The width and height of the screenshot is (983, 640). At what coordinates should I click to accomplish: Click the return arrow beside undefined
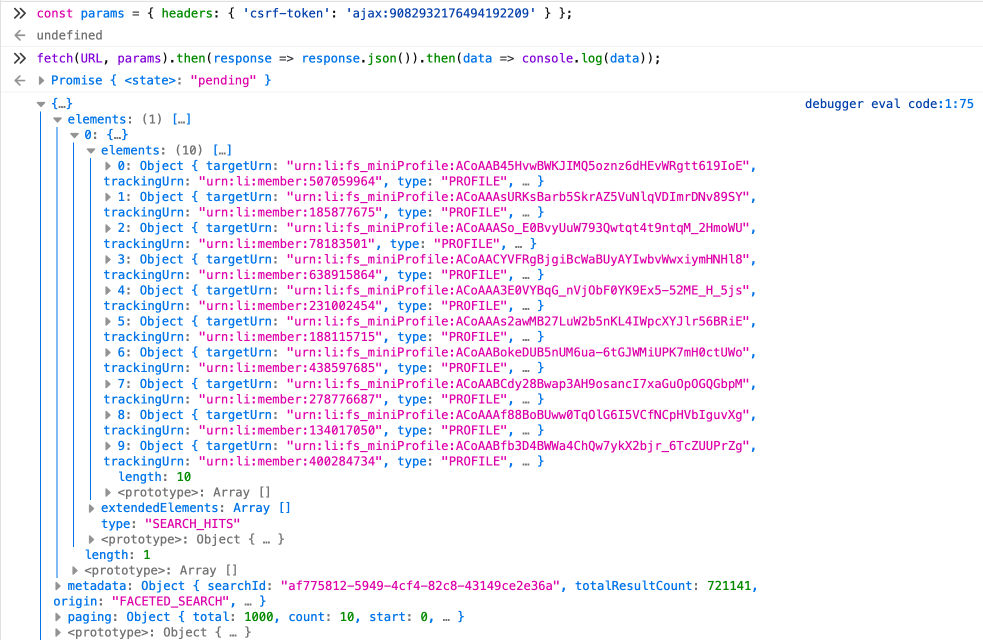19,36
